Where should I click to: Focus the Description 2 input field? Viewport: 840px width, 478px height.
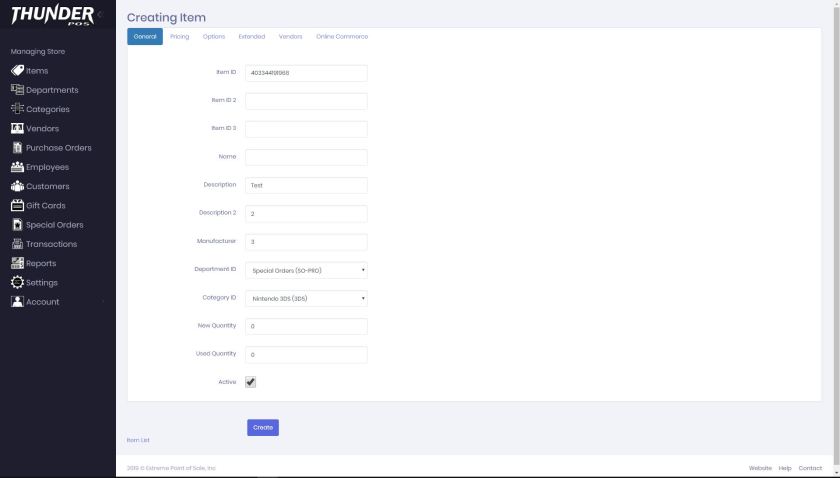(x=306, y=214)
